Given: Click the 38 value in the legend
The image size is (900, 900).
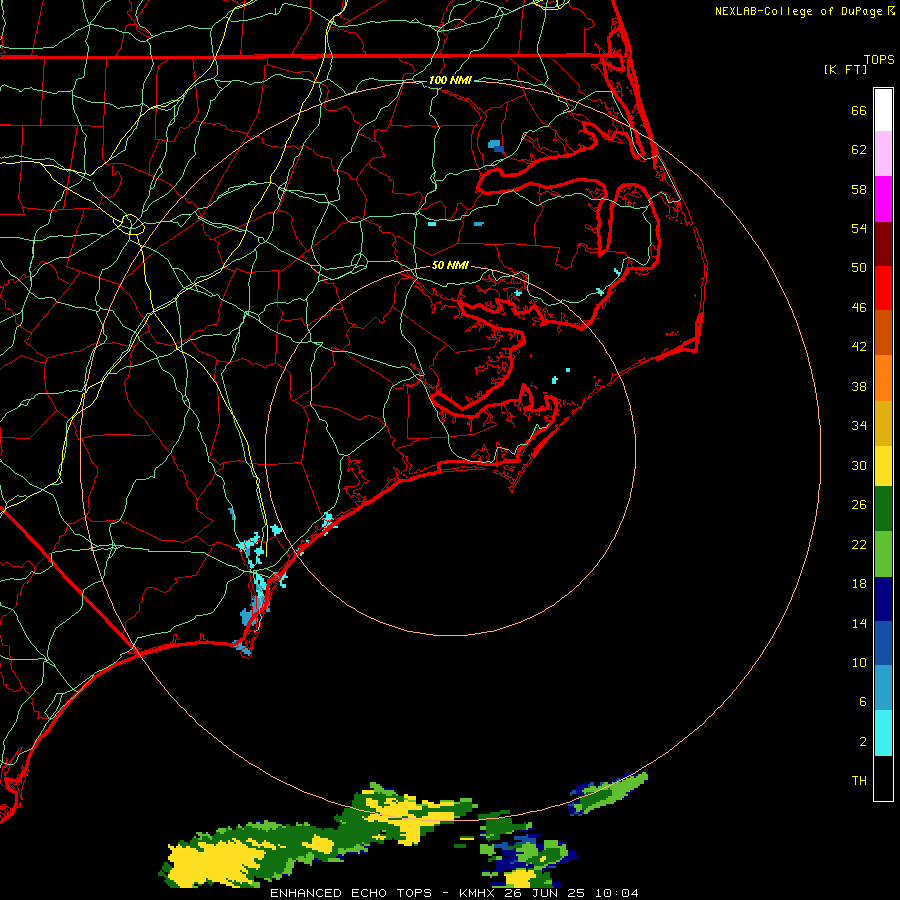Looking at the screenshot, I should [859, 387].
